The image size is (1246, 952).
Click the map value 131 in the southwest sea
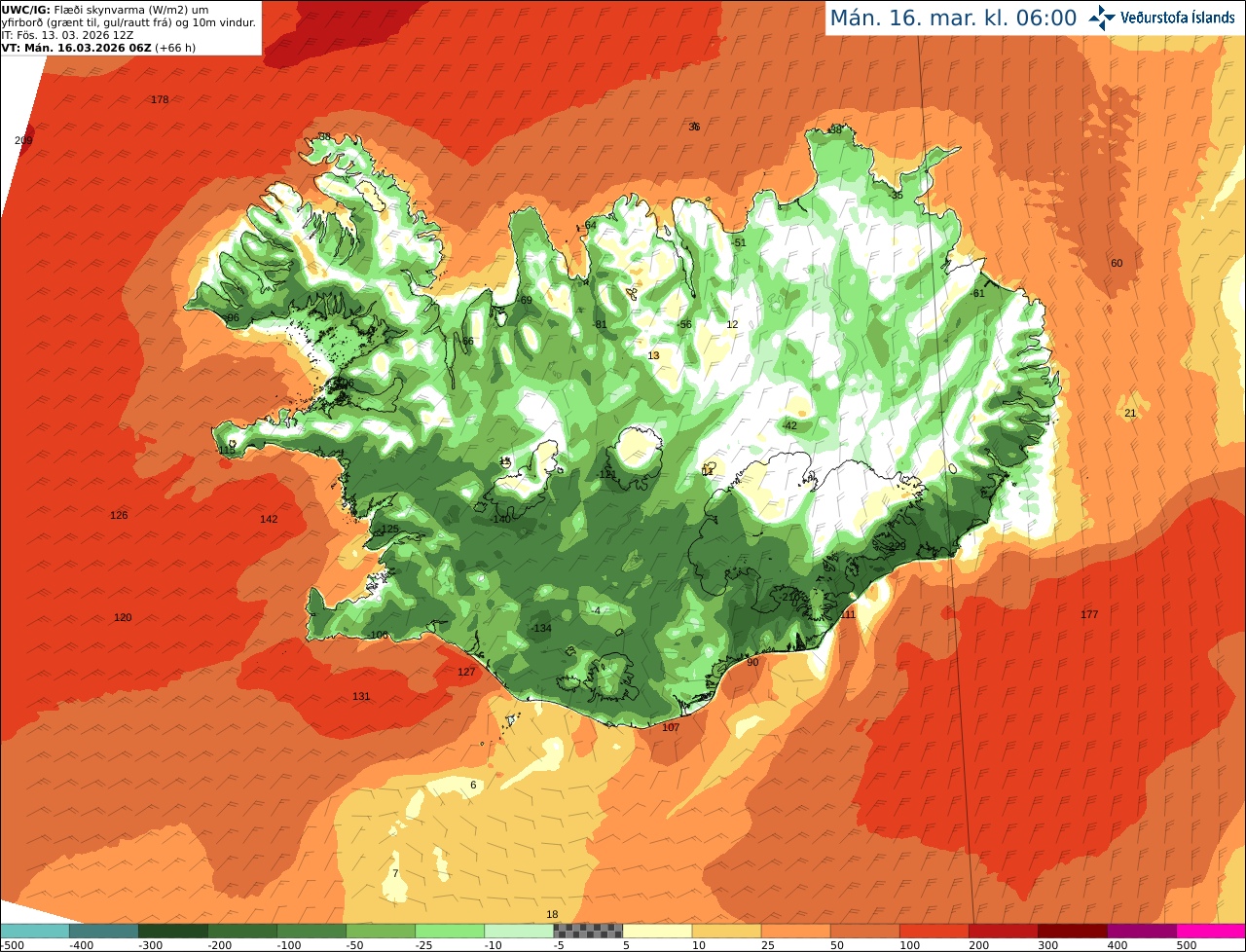(x=361, y=697)
